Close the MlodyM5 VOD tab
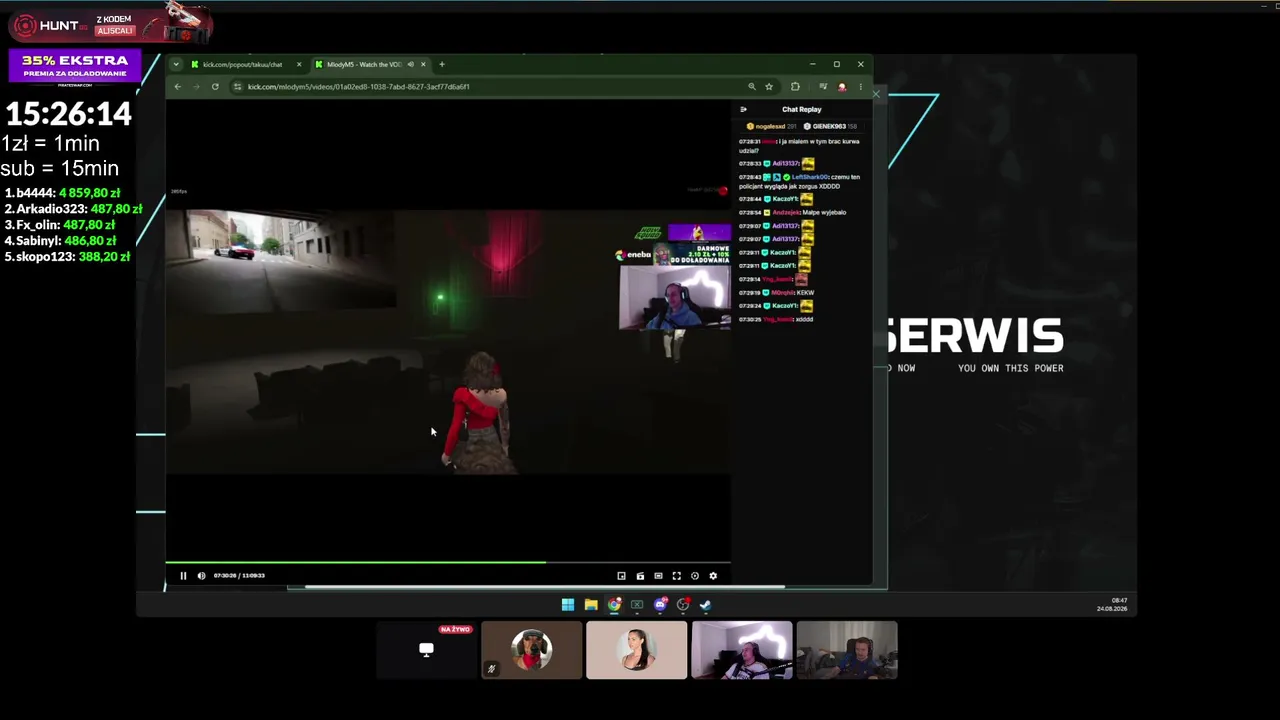The image size is (1280, 720). 423,65
